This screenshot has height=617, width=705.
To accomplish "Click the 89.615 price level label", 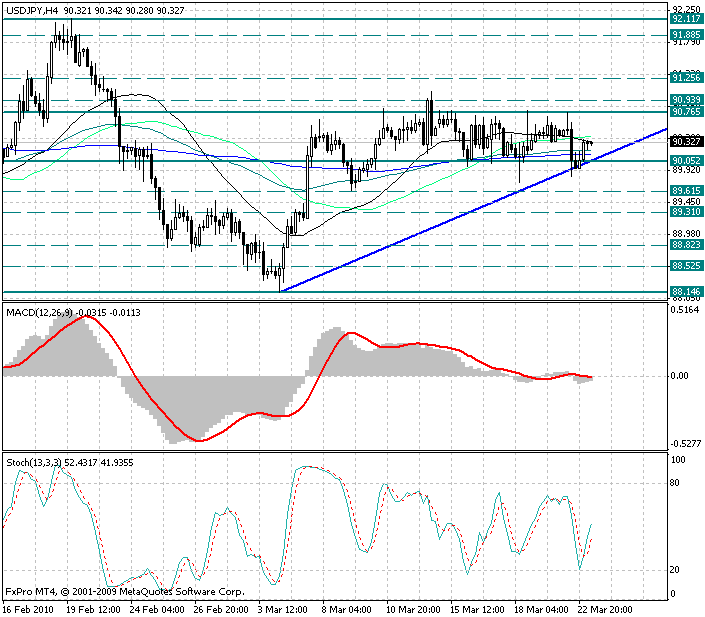I will click(685, 190).
